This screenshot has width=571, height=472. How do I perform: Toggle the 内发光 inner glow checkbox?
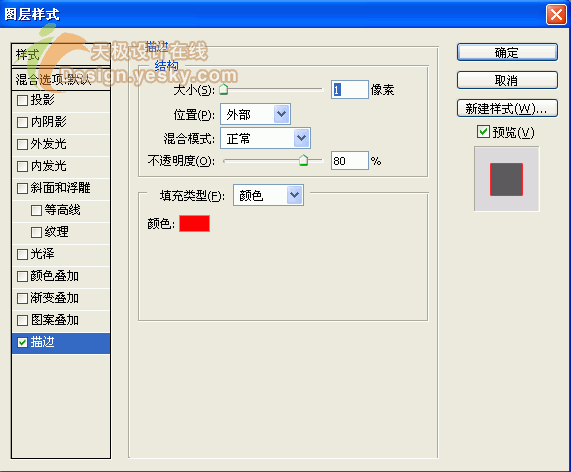22,166
